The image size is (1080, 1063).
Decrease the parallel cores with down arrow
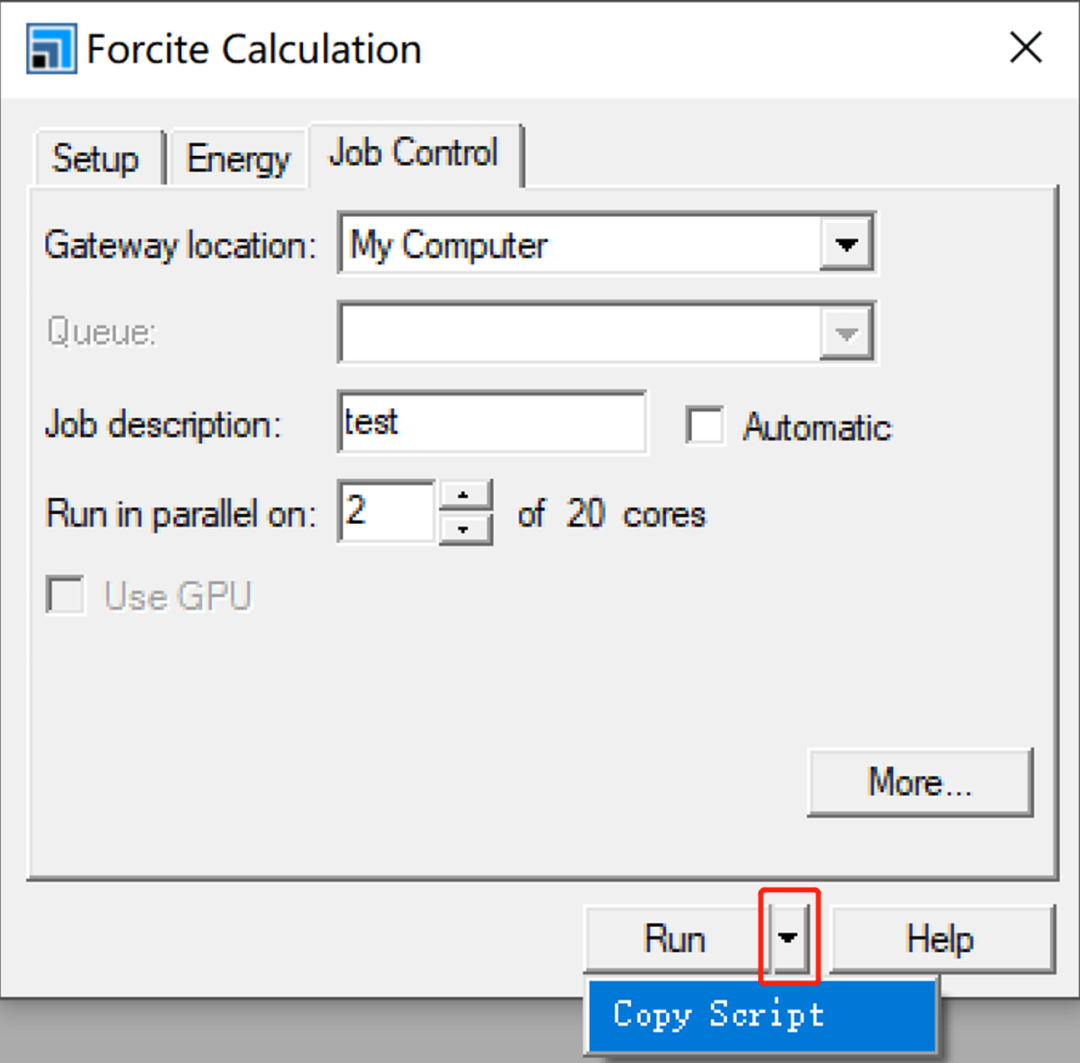465,528
